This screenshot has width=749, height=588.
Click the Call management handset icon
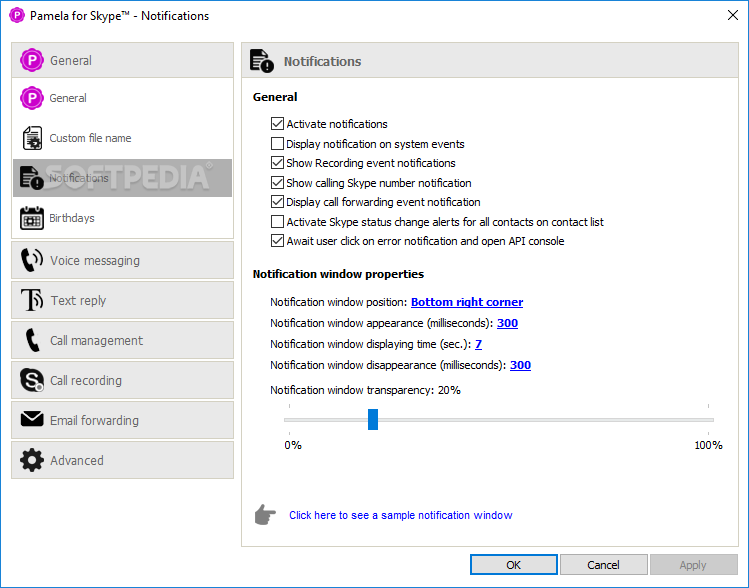click(32, 340)
